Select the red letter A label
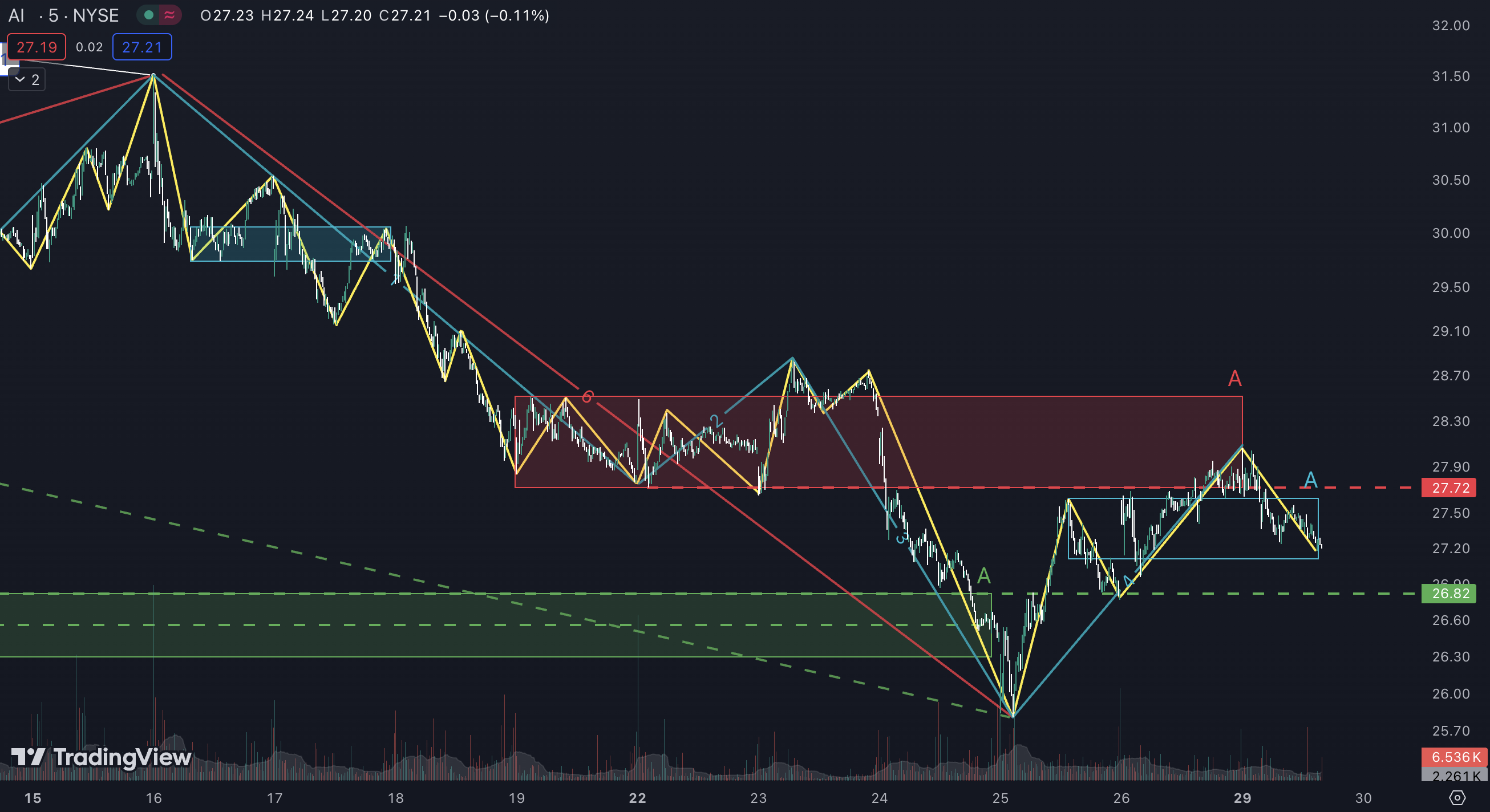1490x812 pixels. pyautogui.click(x=1234, y=379)
